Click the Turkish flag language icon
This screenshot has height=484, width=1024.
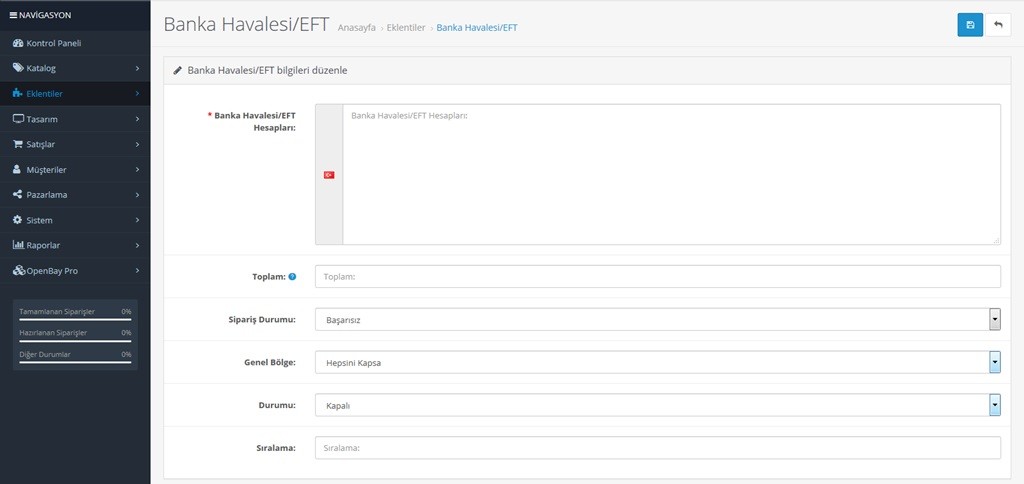tap(328, 175)
